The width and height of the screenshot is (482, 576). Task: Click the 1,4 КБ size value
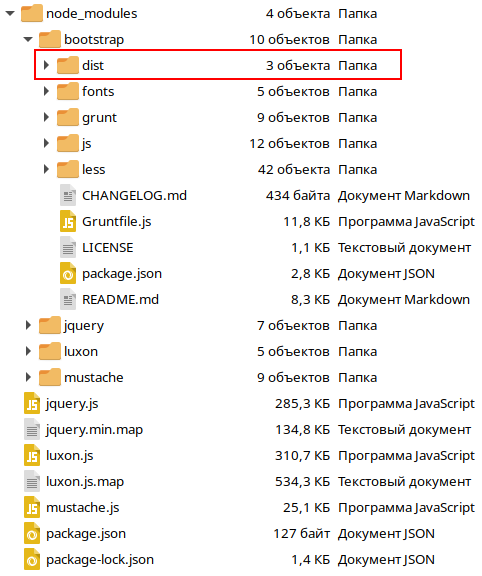tap(311, 560)
